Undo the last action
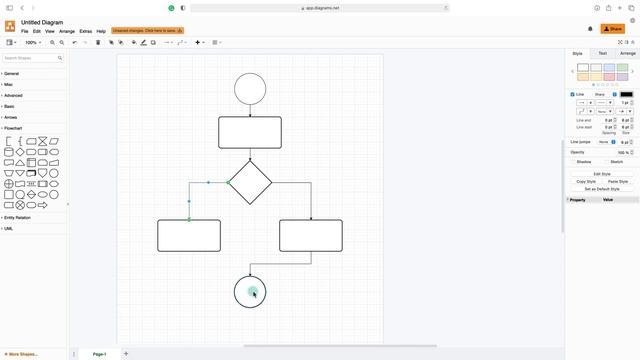This screenshot has width=640, height=360. [x=74, y=42]
